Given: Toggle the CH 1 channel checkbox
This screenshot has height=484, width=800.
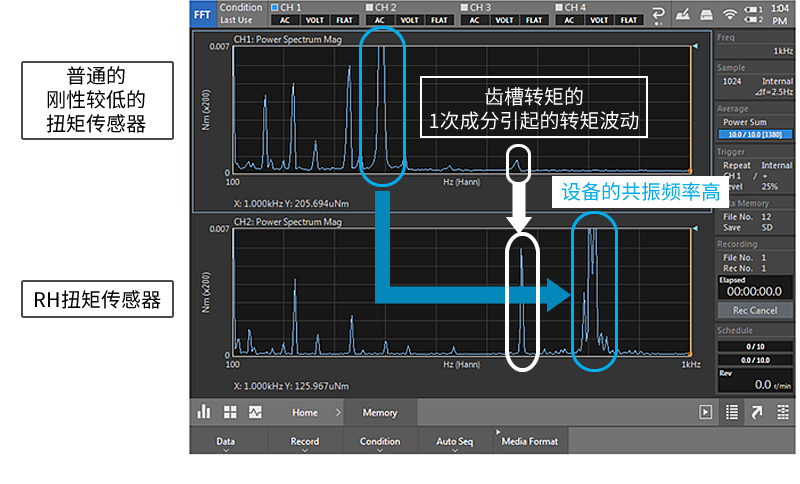Looking at the screenshot, I should [x=276, y=7].
